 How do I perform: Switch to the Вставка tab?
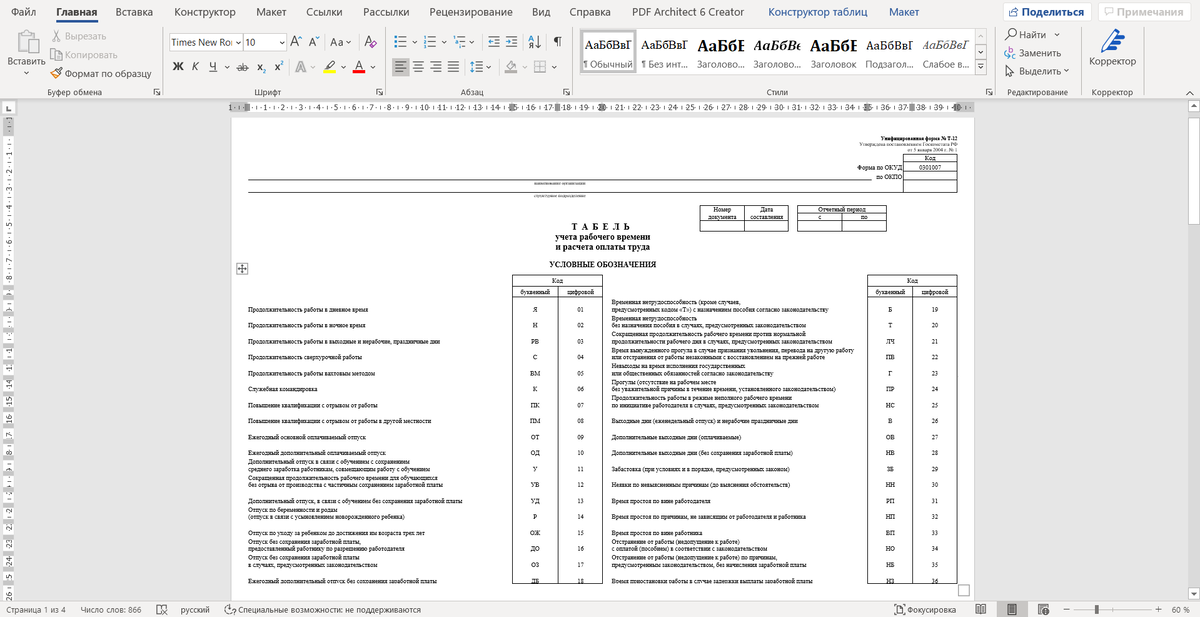pos(134,12)
